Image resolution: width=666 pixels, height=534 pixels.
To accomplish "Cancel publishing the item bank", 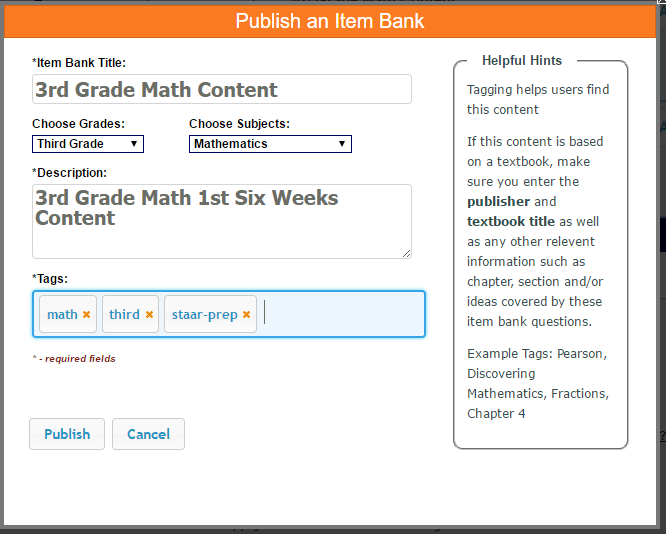I will [x=148, y=434].
